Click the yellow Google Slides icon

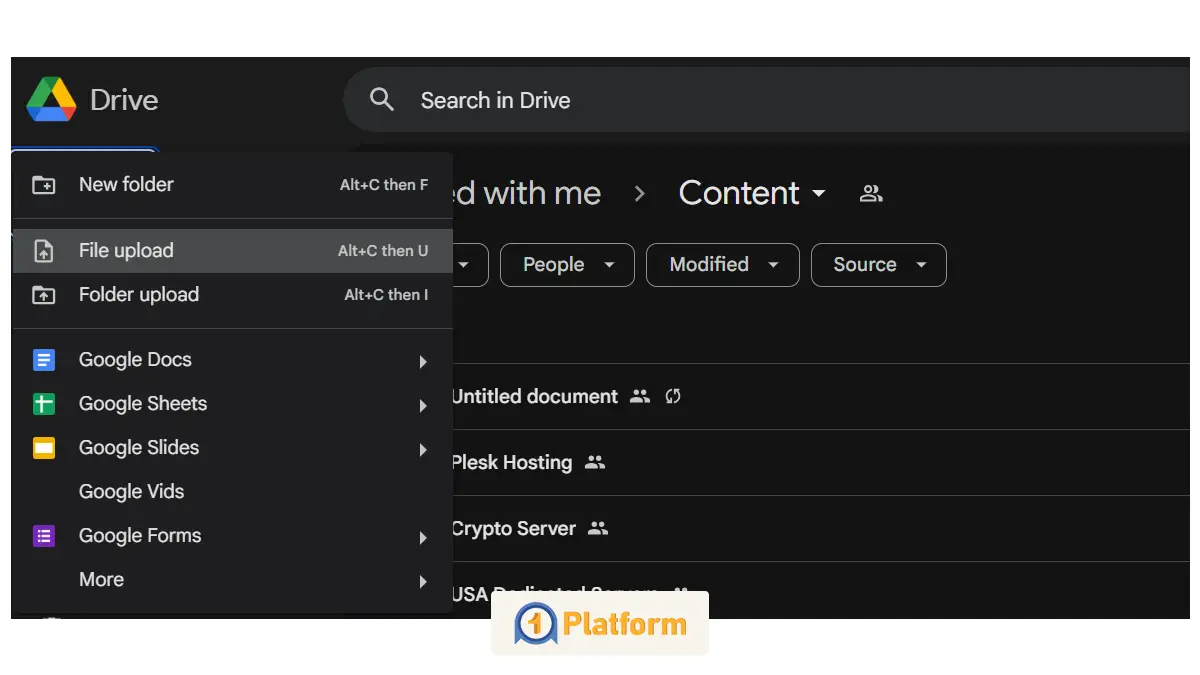pos(44,448)
